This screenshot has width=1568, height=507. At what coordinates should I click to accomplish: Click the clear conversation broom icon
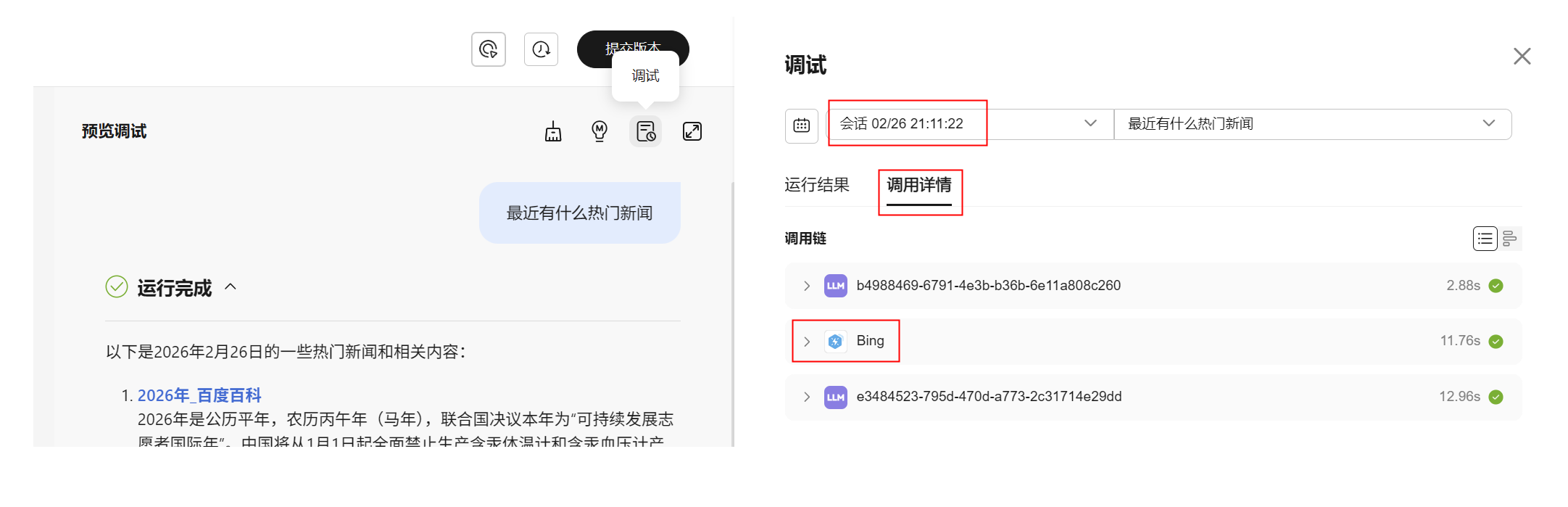tap(553, 131)
